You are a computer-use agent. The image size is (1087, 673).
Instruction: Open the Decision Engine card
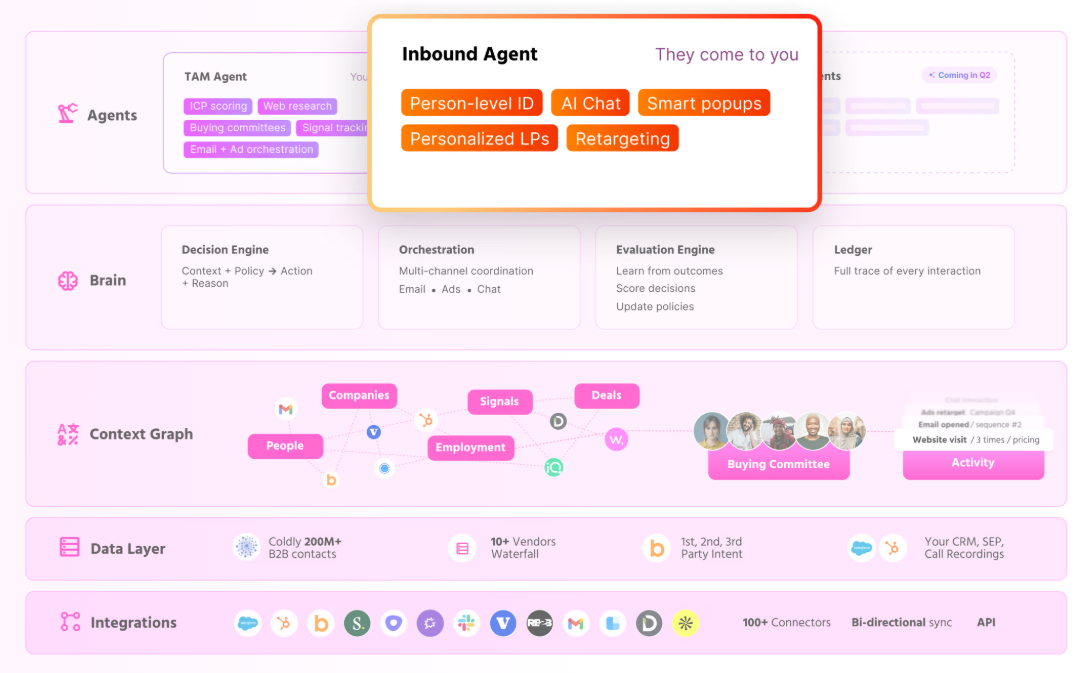[262, 277]
